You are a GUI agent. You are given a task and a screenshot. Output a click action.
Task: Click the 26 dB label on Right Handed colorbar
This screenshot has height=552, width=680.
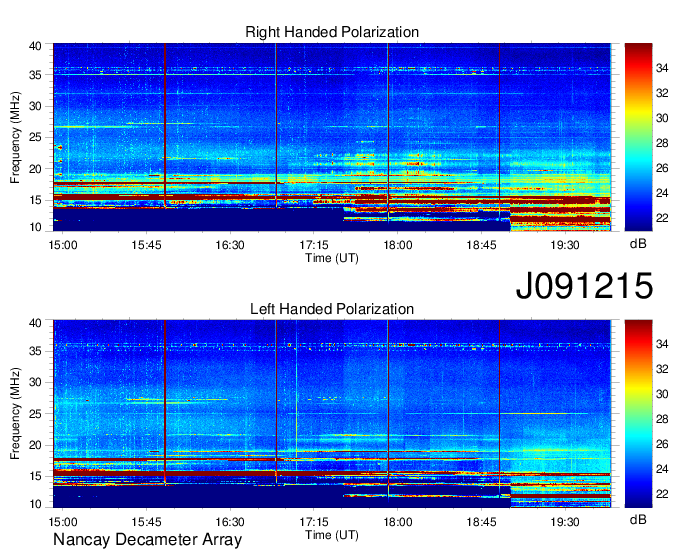[662, 168]
